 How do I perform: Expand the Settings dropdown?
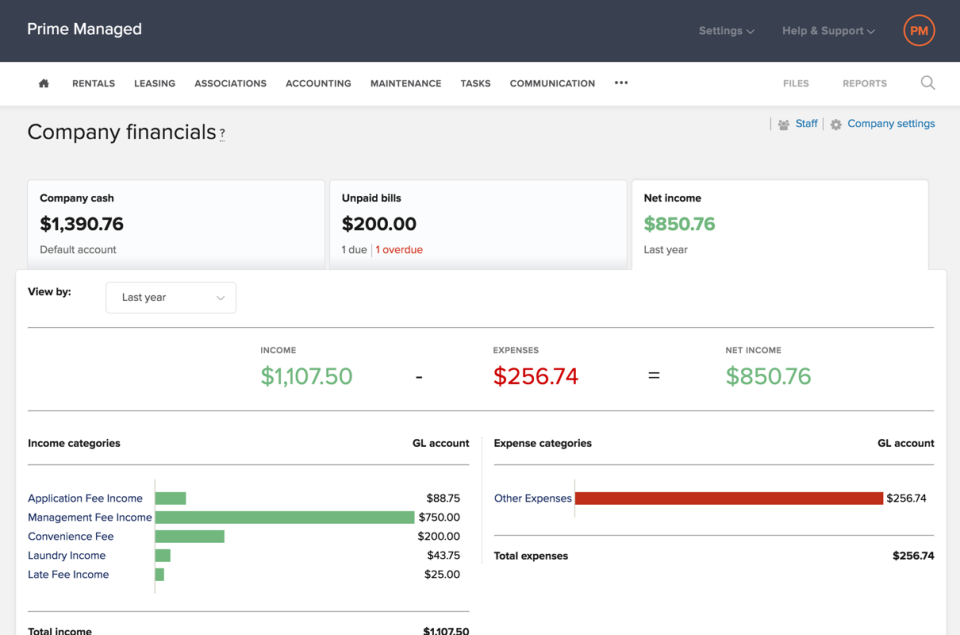click(x=726, y=31)
